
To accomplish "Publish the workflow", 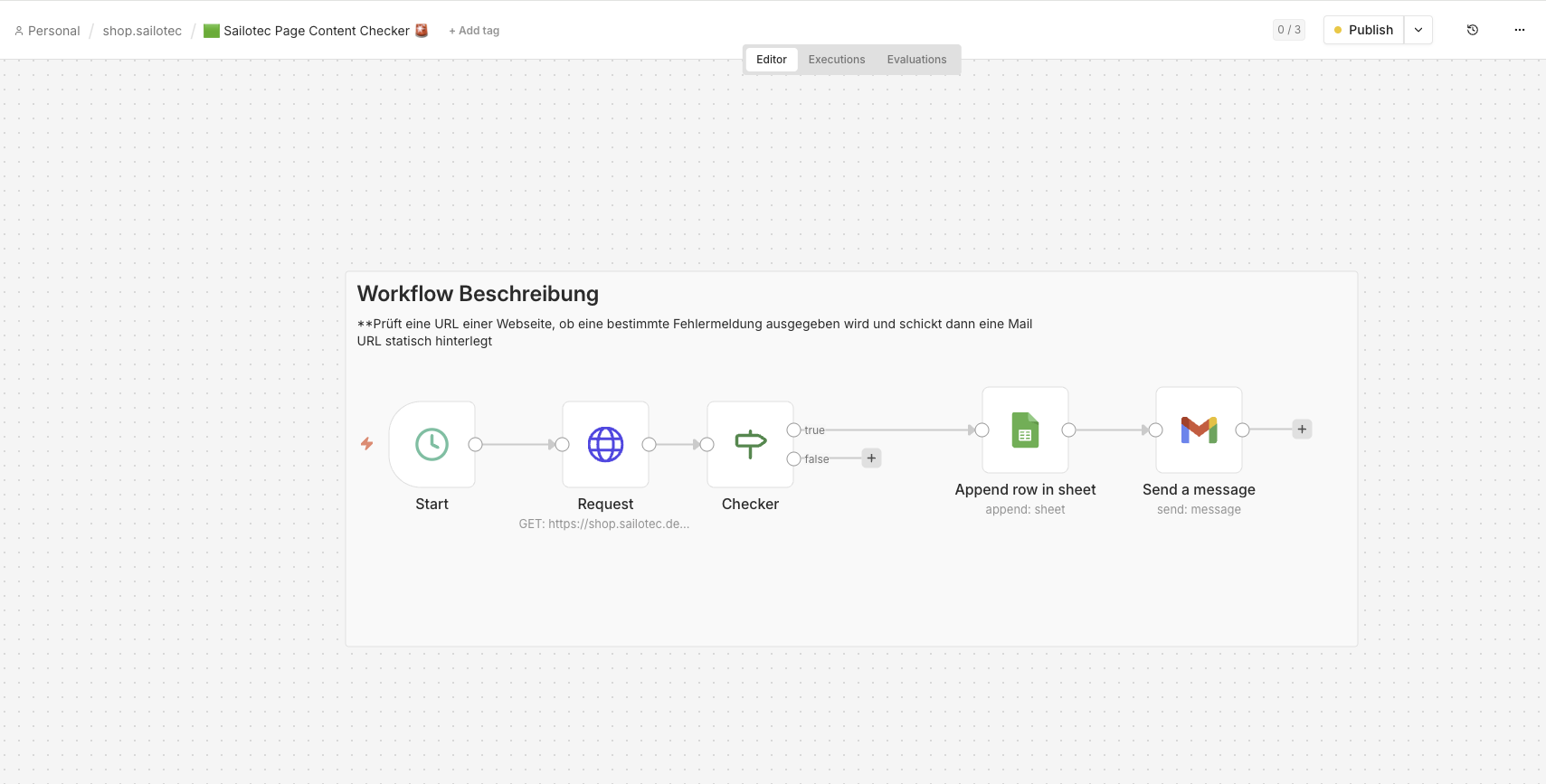I will tap(1364, 30).
